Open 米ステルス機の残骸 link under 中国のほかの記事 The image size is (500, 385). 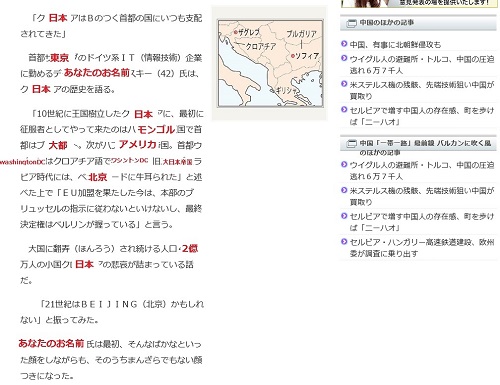[422, 90]
